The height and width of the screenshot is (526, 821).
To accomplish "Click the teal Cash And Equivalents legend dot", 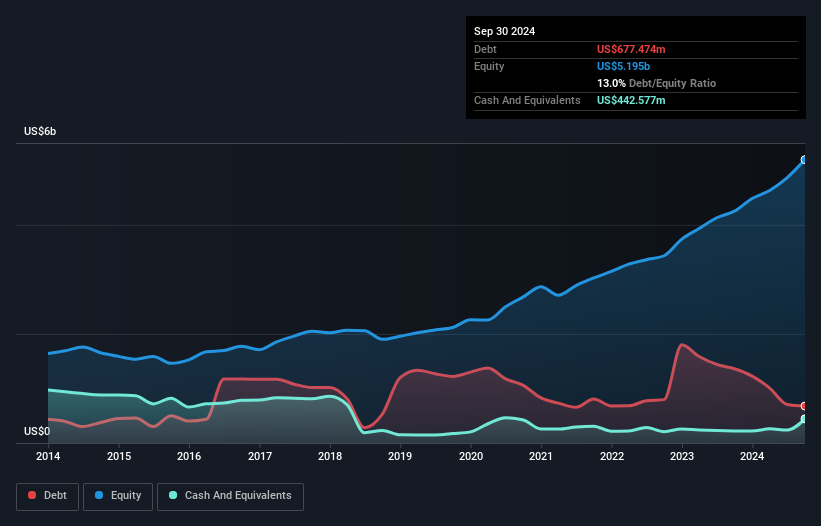I will coord(173,495).
